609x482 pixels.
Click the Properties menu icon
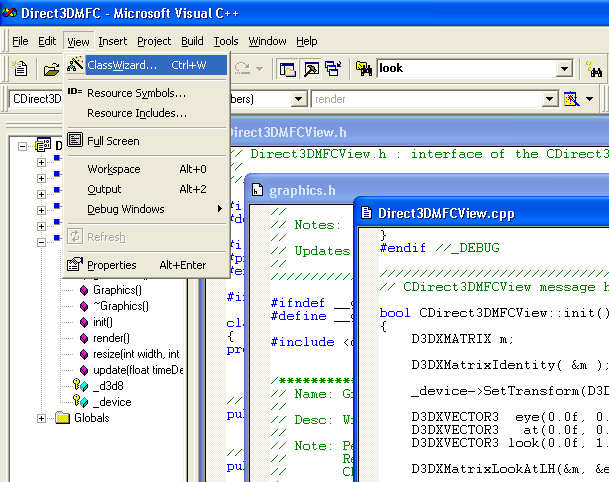pos(75,264)
